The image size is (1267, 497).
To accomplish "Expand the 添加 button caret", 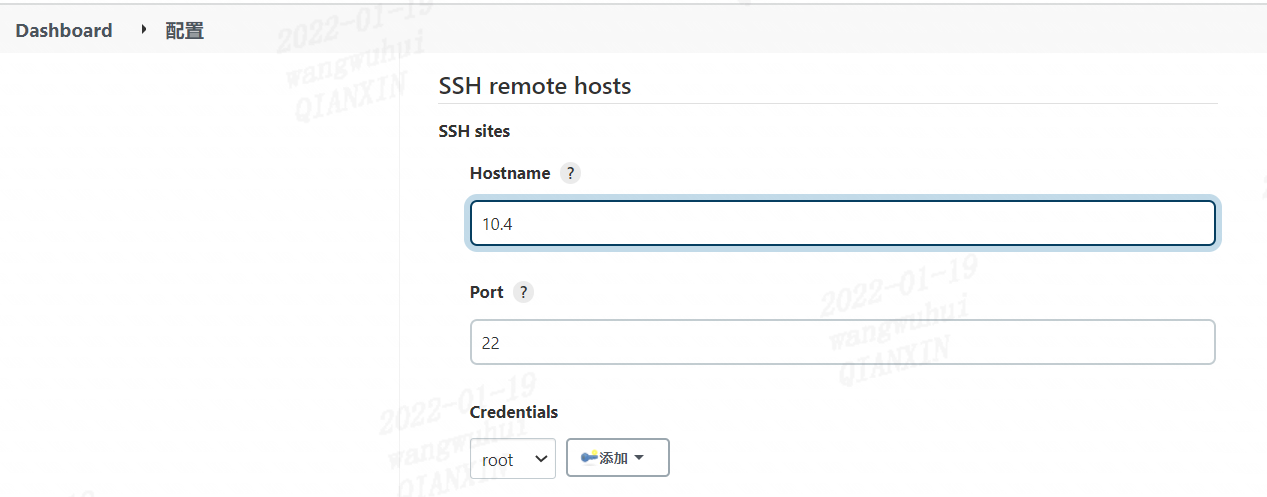I will click(x=639, y=458).
